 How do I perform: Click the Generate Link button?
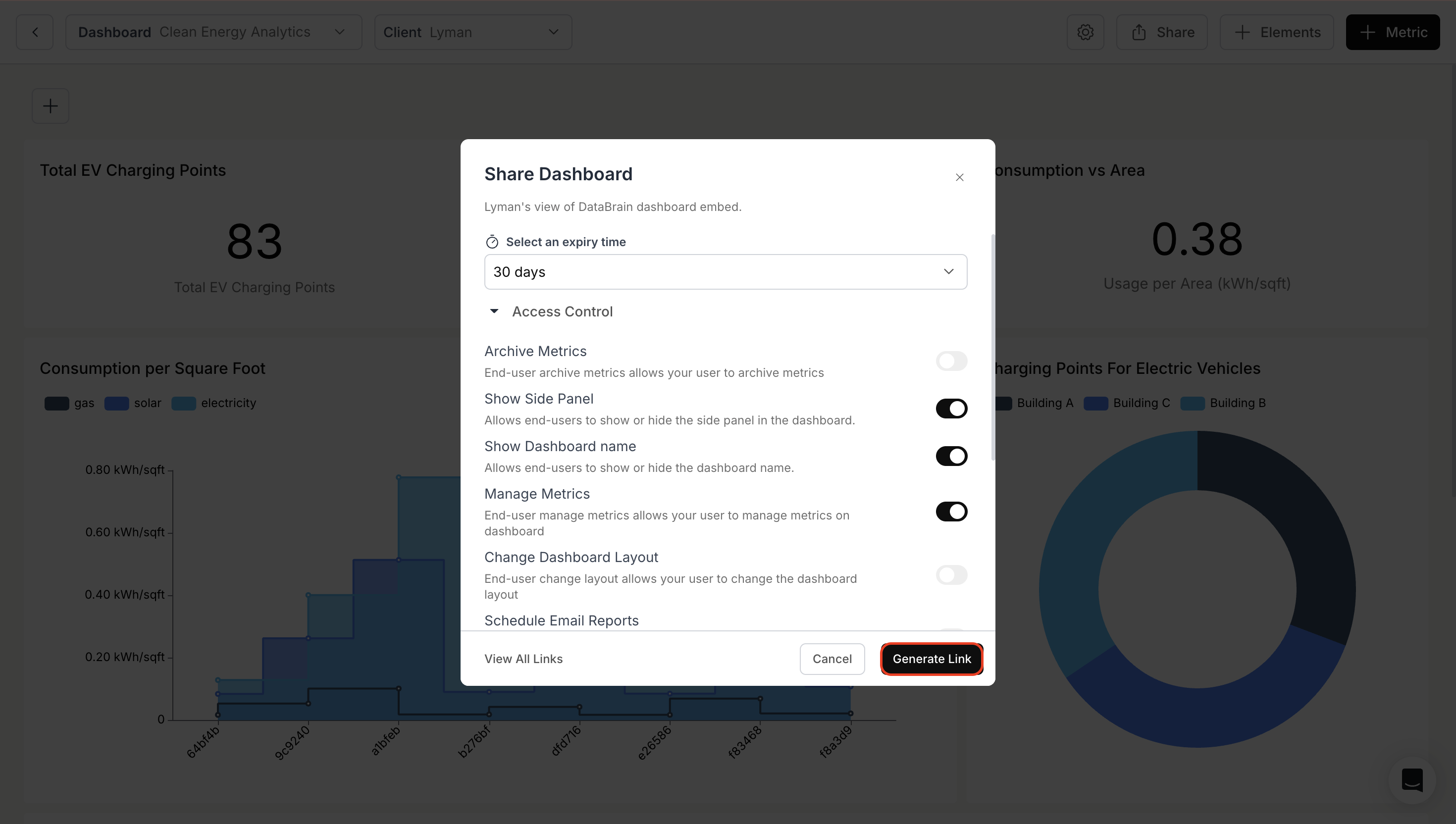[x=932, y=658]
